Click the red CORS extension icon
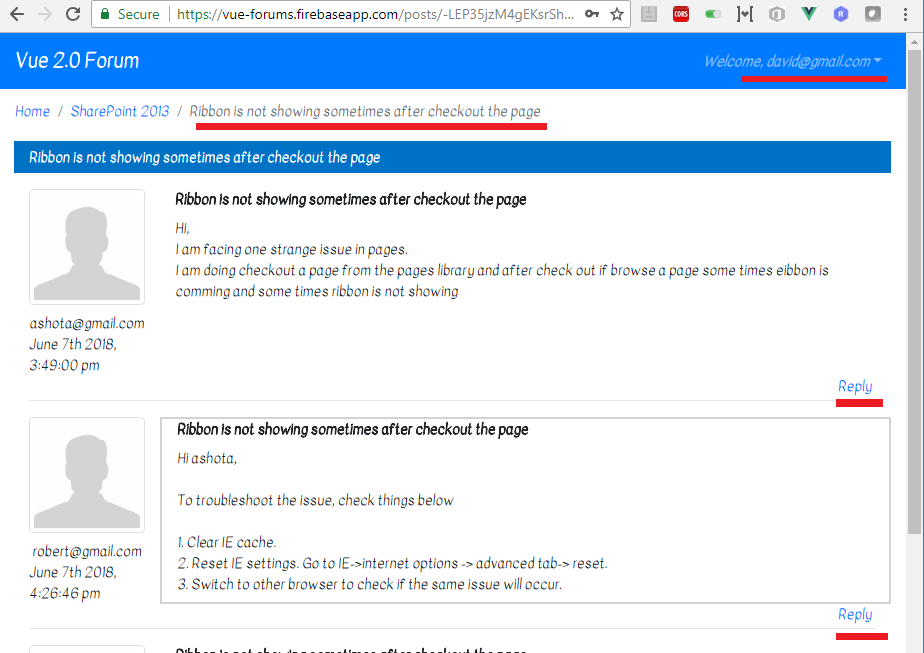 click(x=681, y=14)
